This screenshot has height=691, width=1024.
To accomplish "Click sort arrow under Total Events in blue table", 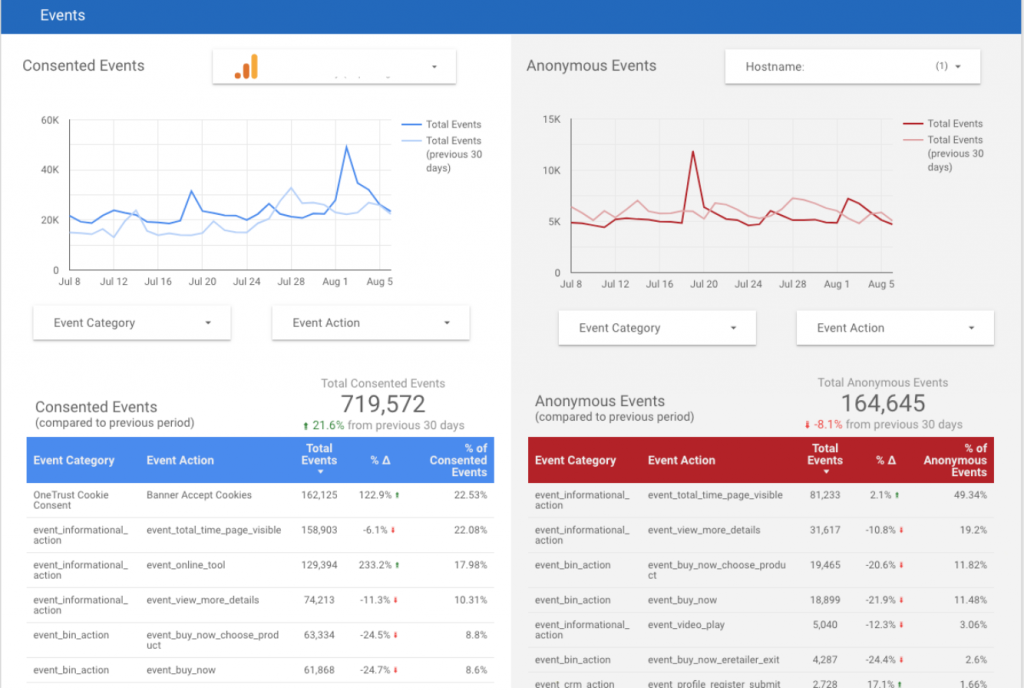I will tap(320, 472).
